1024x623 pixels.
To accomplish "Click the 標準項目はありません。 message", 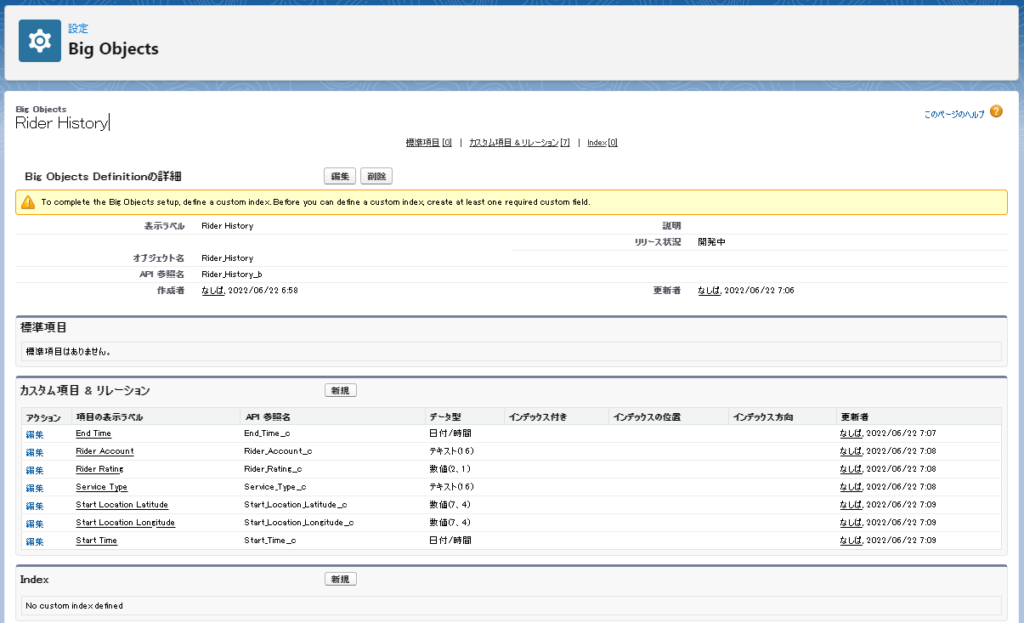I will pos(68,352).
